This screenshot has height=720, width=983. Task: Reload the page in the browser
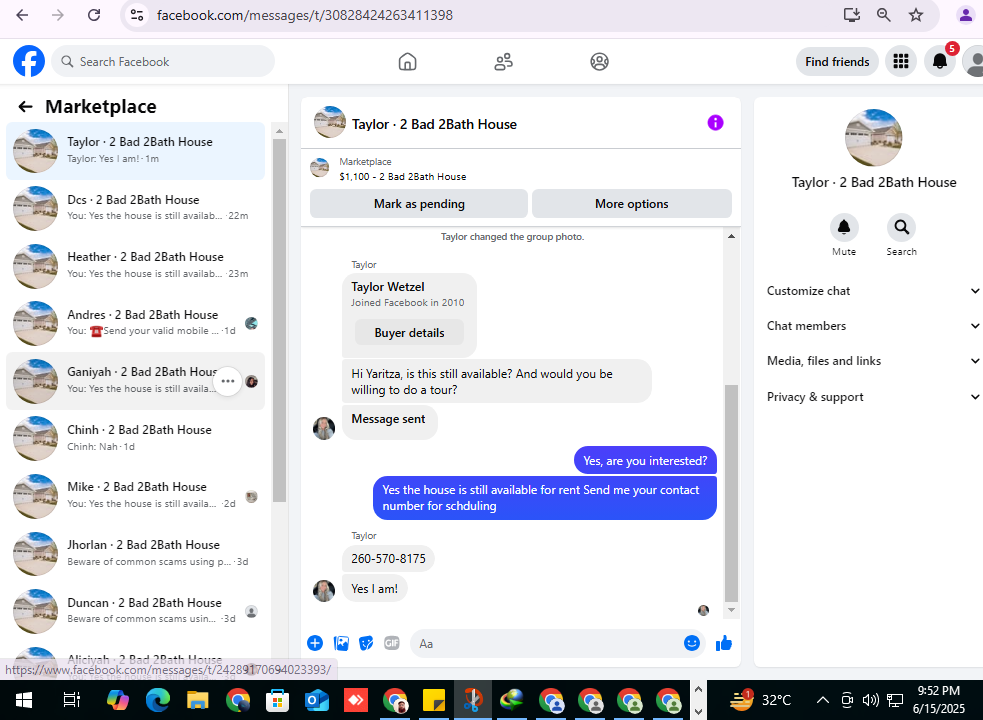(93, 15)
